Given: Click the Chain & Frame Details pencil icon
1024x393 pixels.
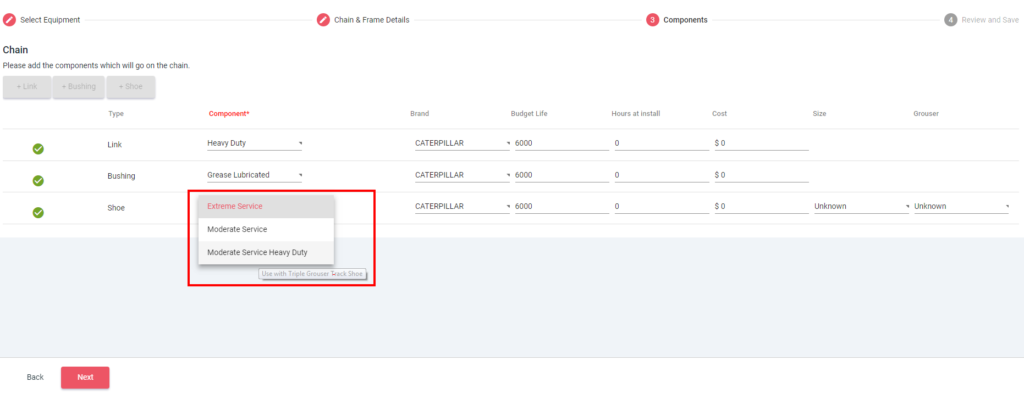Looking at the screenshot, I should (x=323, y=20).
